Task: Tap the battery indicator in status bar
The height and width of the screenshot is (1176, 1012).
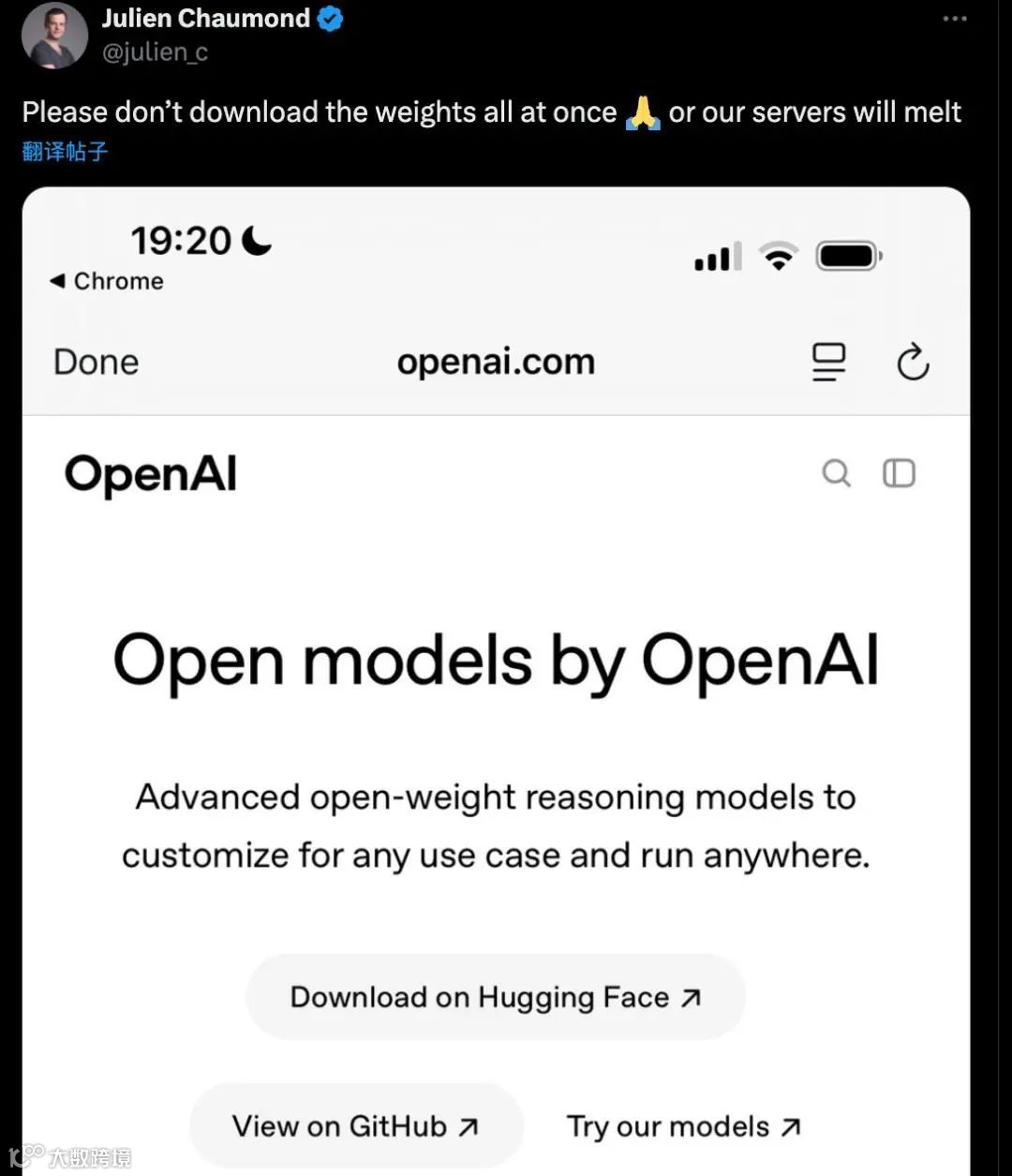Action: [849, 256]
